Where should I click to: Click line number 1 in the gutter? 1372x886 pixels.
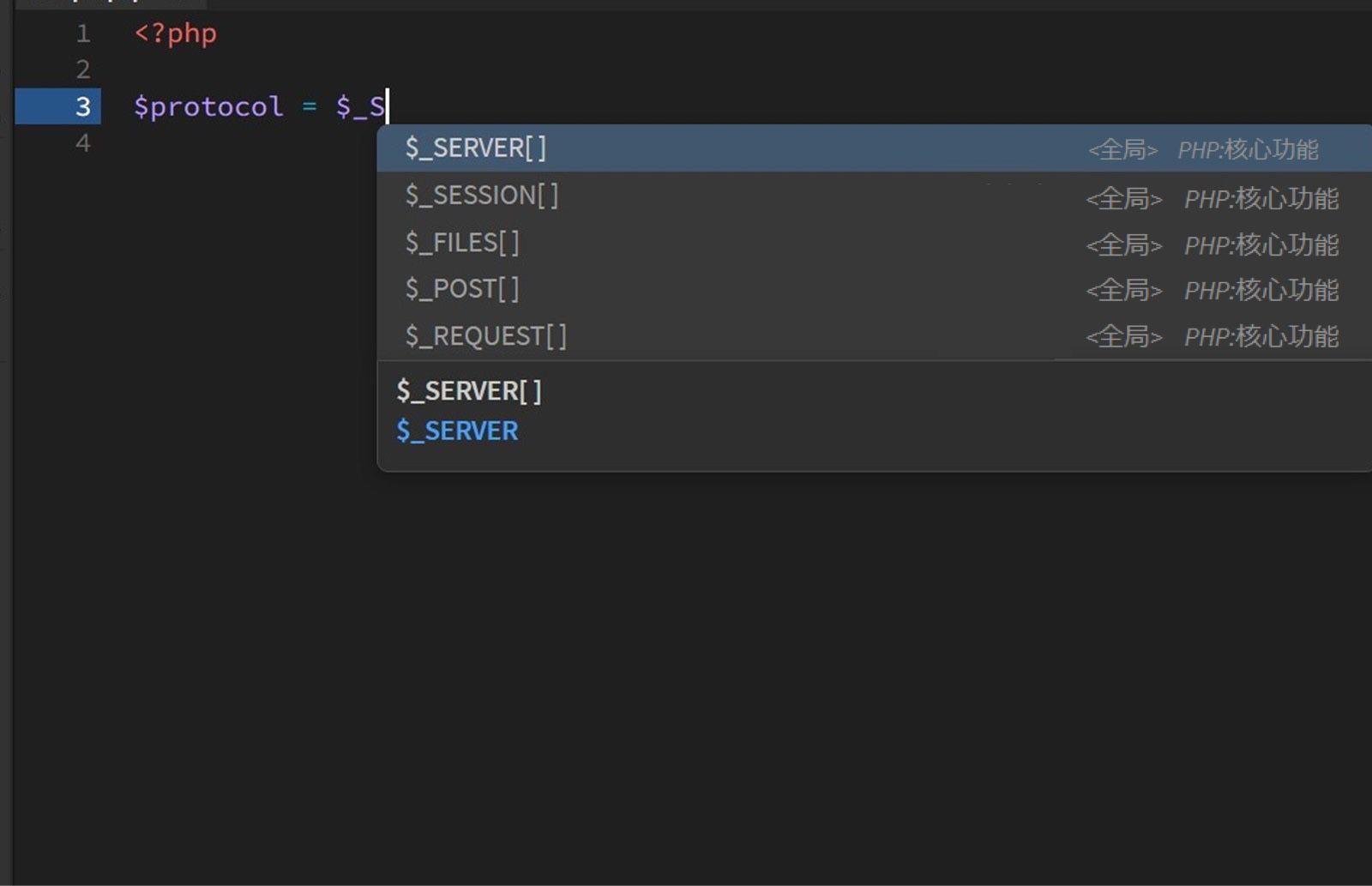[x=82, y=34]
